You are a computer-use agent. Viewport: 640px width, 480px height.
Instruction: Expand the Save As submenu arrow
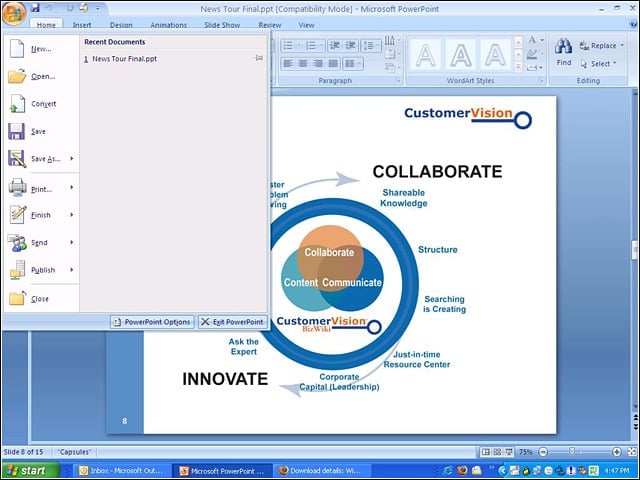(x=72, y=158)
